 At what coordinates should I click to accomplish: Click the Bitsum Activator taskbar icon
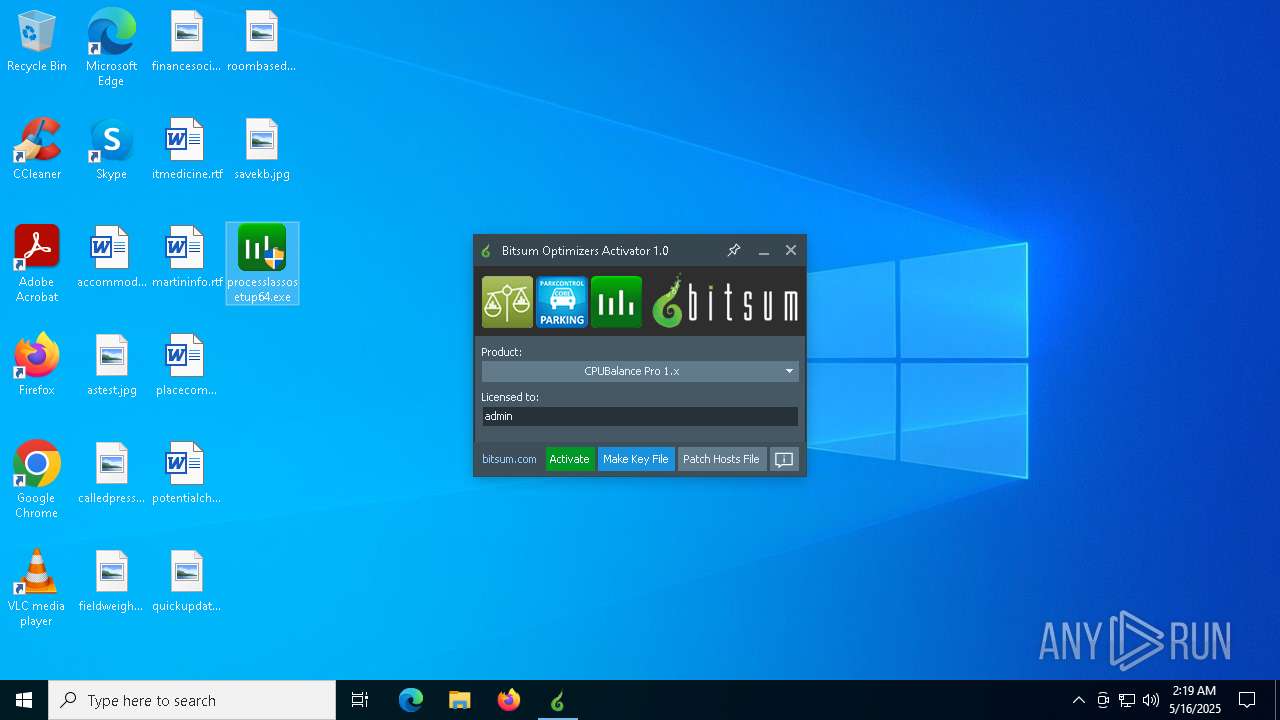(557, 700)
